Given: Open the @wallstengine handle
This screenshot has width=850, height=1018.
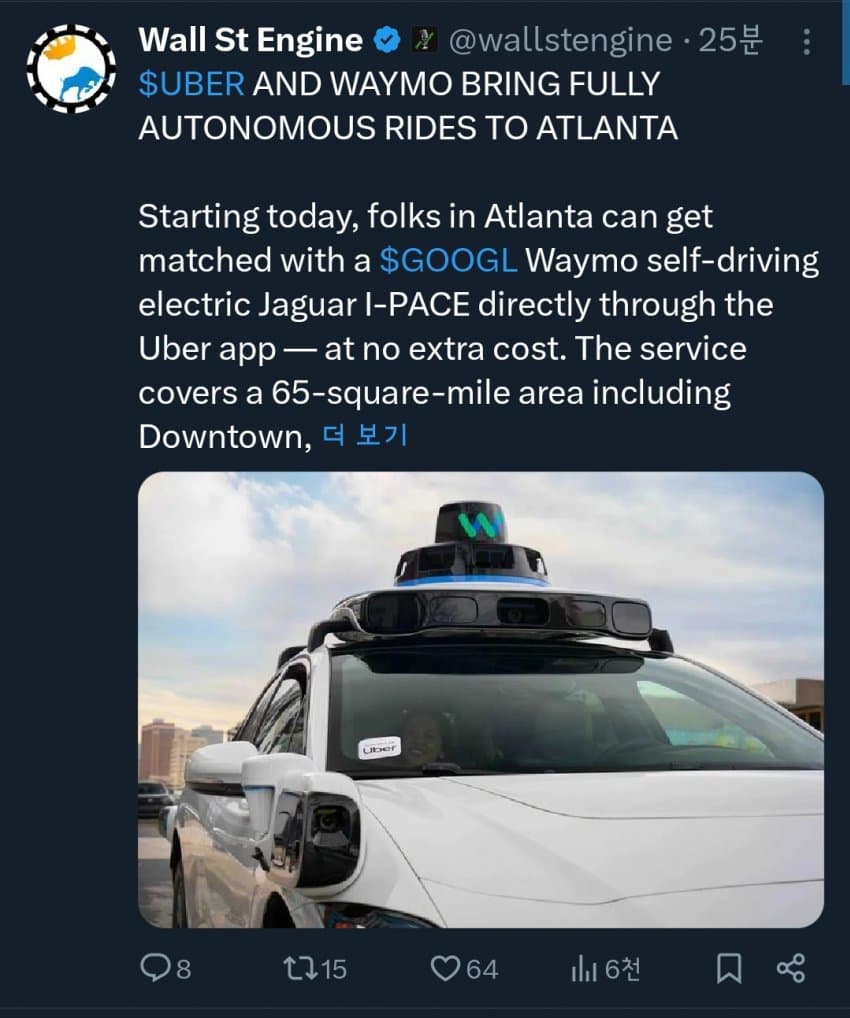Looking at the screenshot, I should click(560, 41).
